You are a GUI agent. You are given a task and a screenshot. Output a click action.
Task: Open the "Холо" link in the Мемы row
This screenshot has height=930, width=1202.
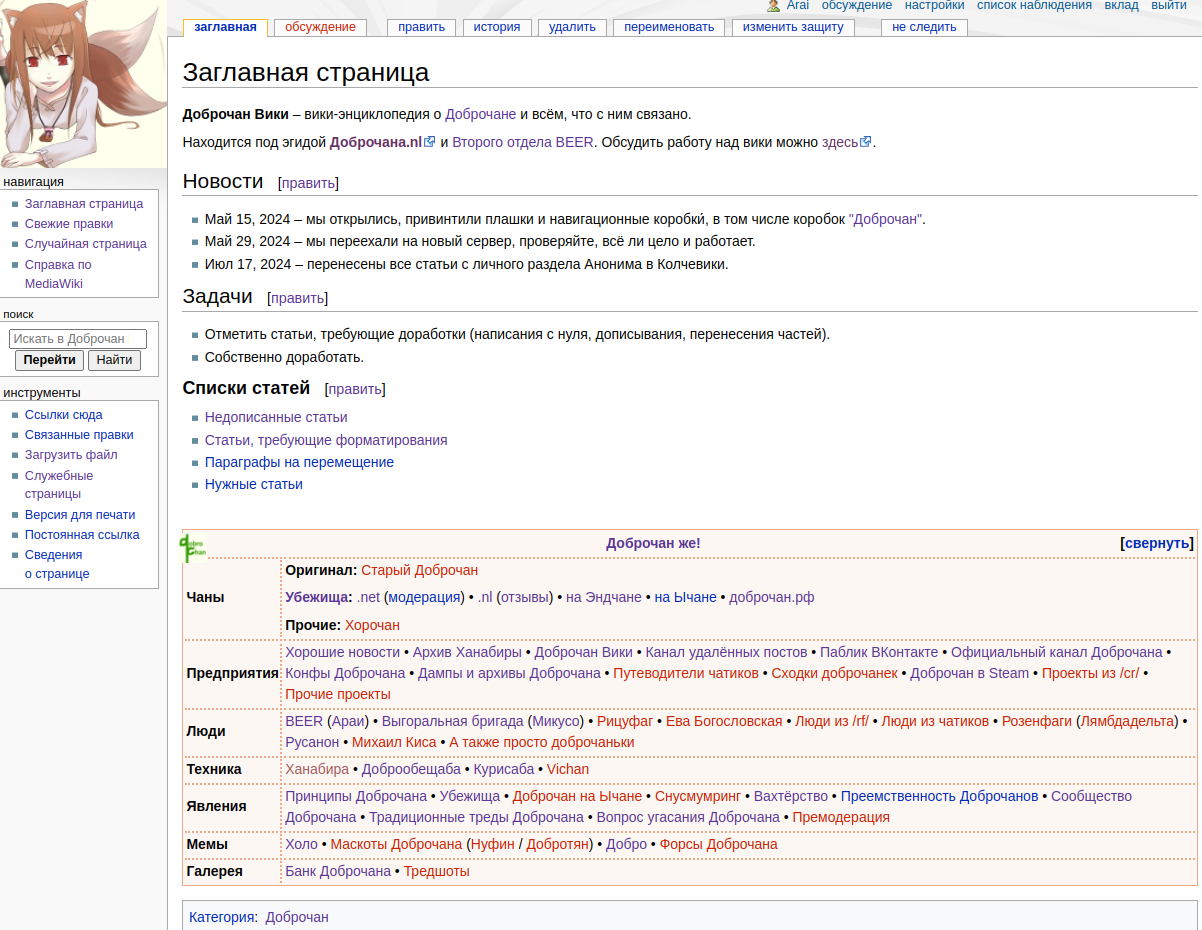pyautogui.click(x=301, y=844)
